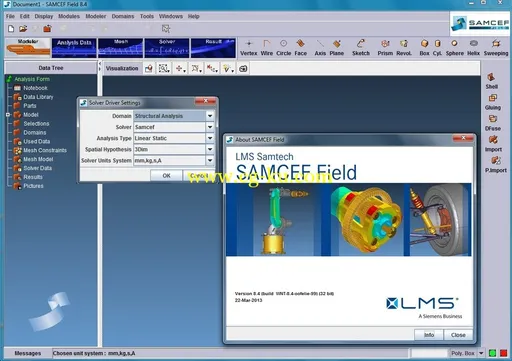512x361 pixels.
Task: Click the New document icon
Action: pyautogui.click(x=11, y=29)
